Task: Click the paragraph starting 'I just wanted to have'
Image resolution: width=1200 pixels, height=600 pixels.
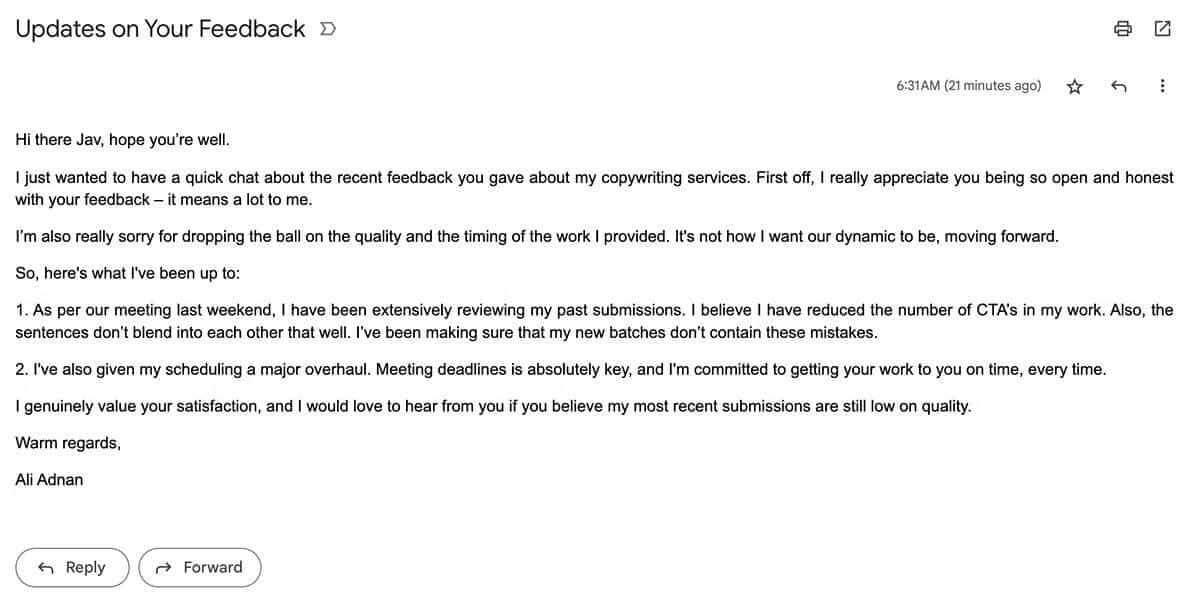Action: (594, 188)
